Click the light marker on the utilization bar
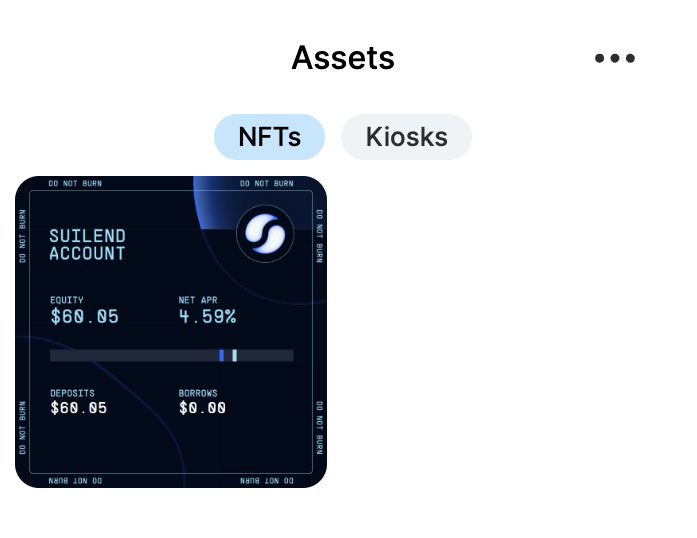This screenshot has width=697, height=538. click(235, 355)
